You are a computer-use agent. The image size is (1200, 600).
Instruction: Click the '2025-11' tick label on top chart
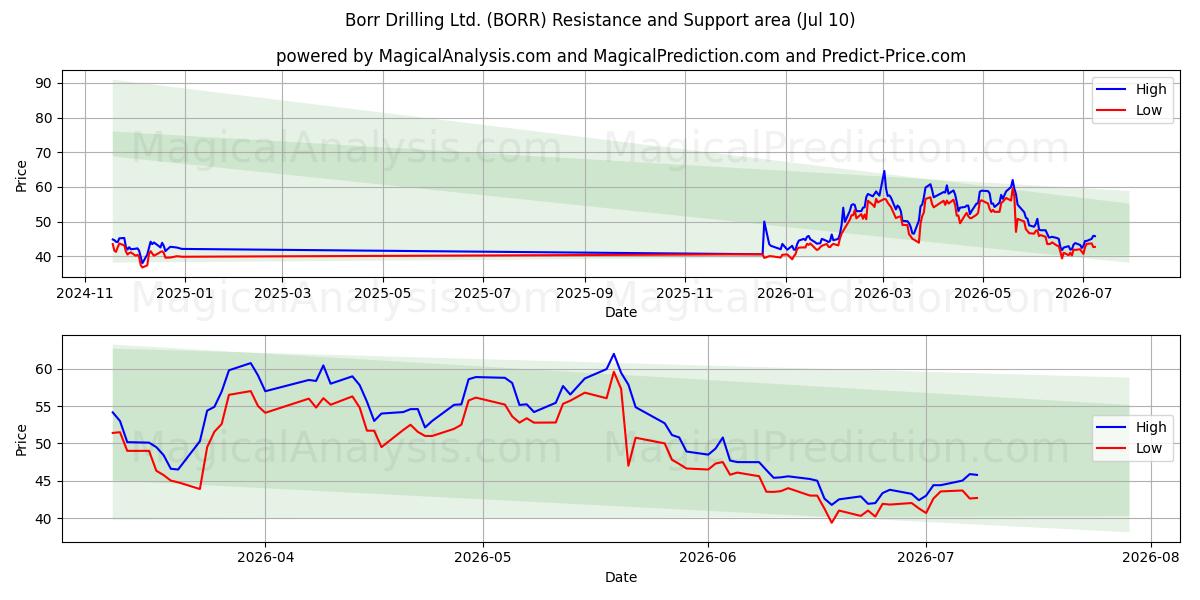click(x=685, y=293)
